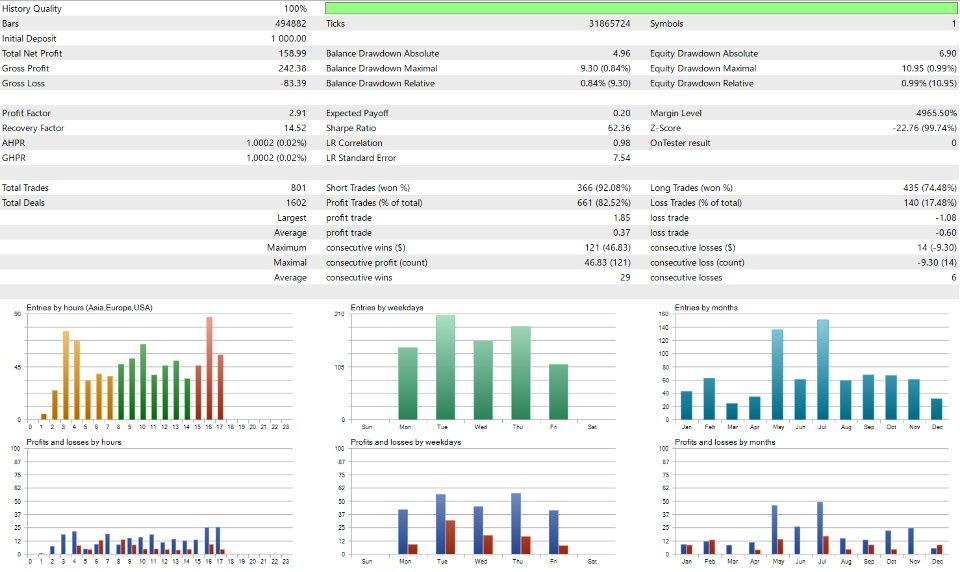The image size is (960, 572).
Task: Click the Total Net Profit value 158.99
Action: click(293, 54)
